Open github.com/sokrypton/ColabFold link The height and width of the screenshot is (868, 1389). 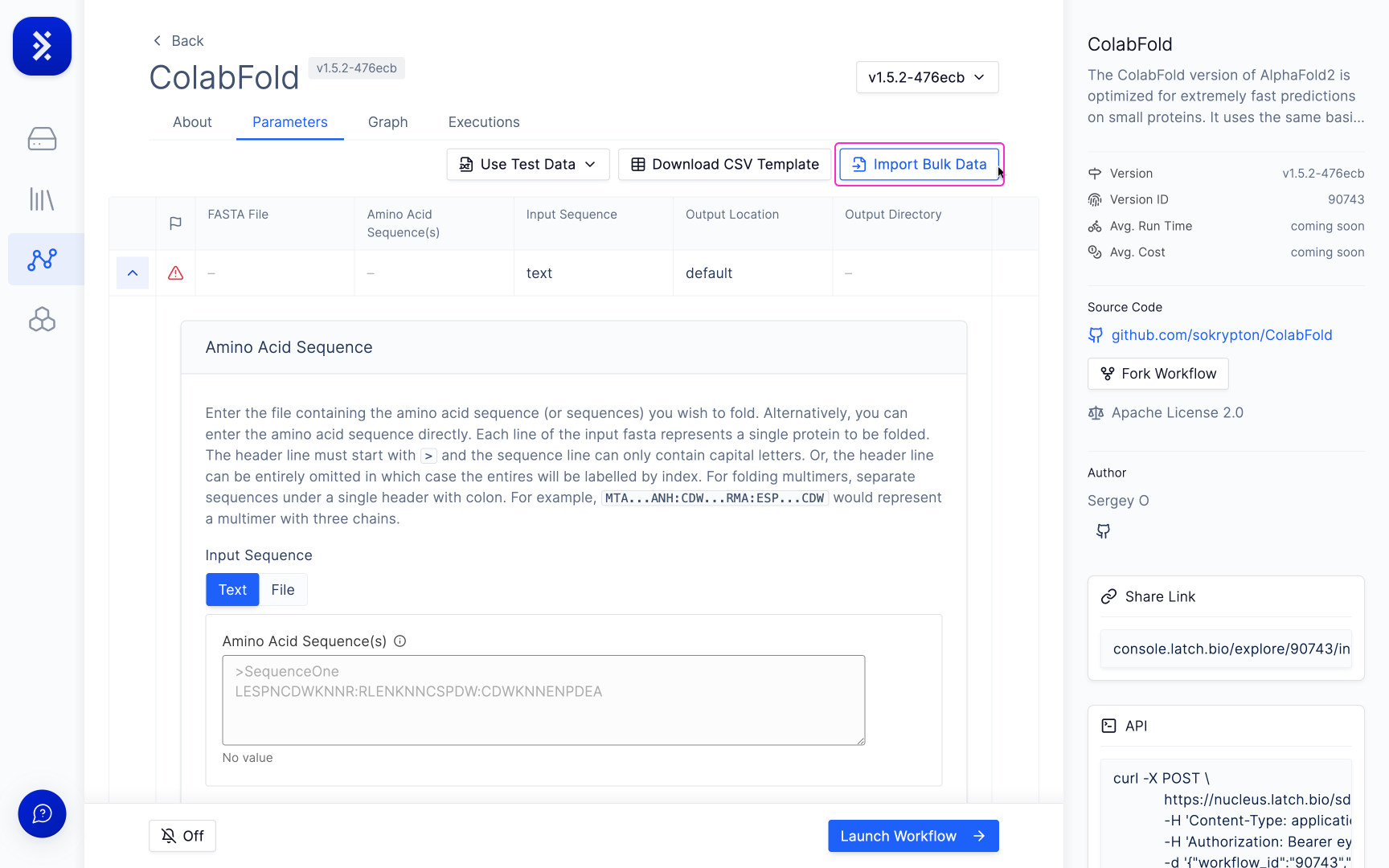[x=1222, y=335]
